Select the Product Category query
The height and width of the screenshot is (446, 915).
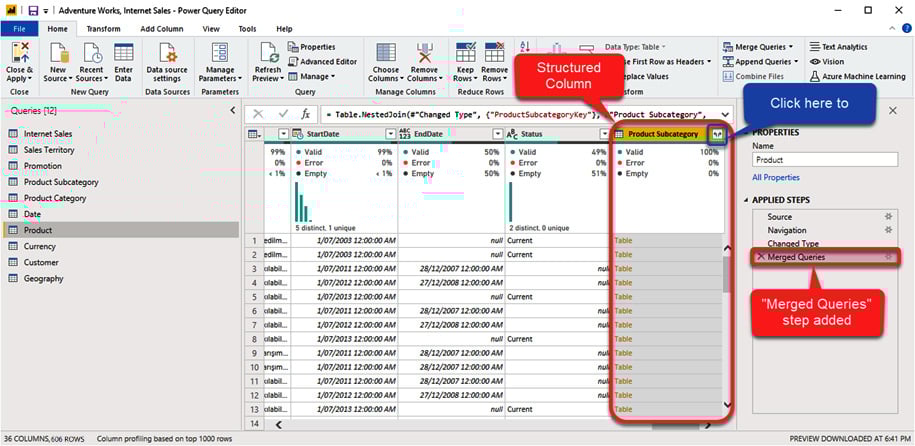coord(55,198)
